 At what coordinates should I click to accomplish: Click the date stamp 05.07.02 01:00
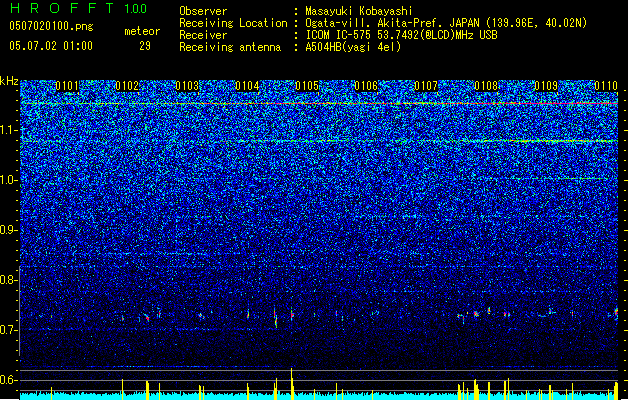coord(51,46)
